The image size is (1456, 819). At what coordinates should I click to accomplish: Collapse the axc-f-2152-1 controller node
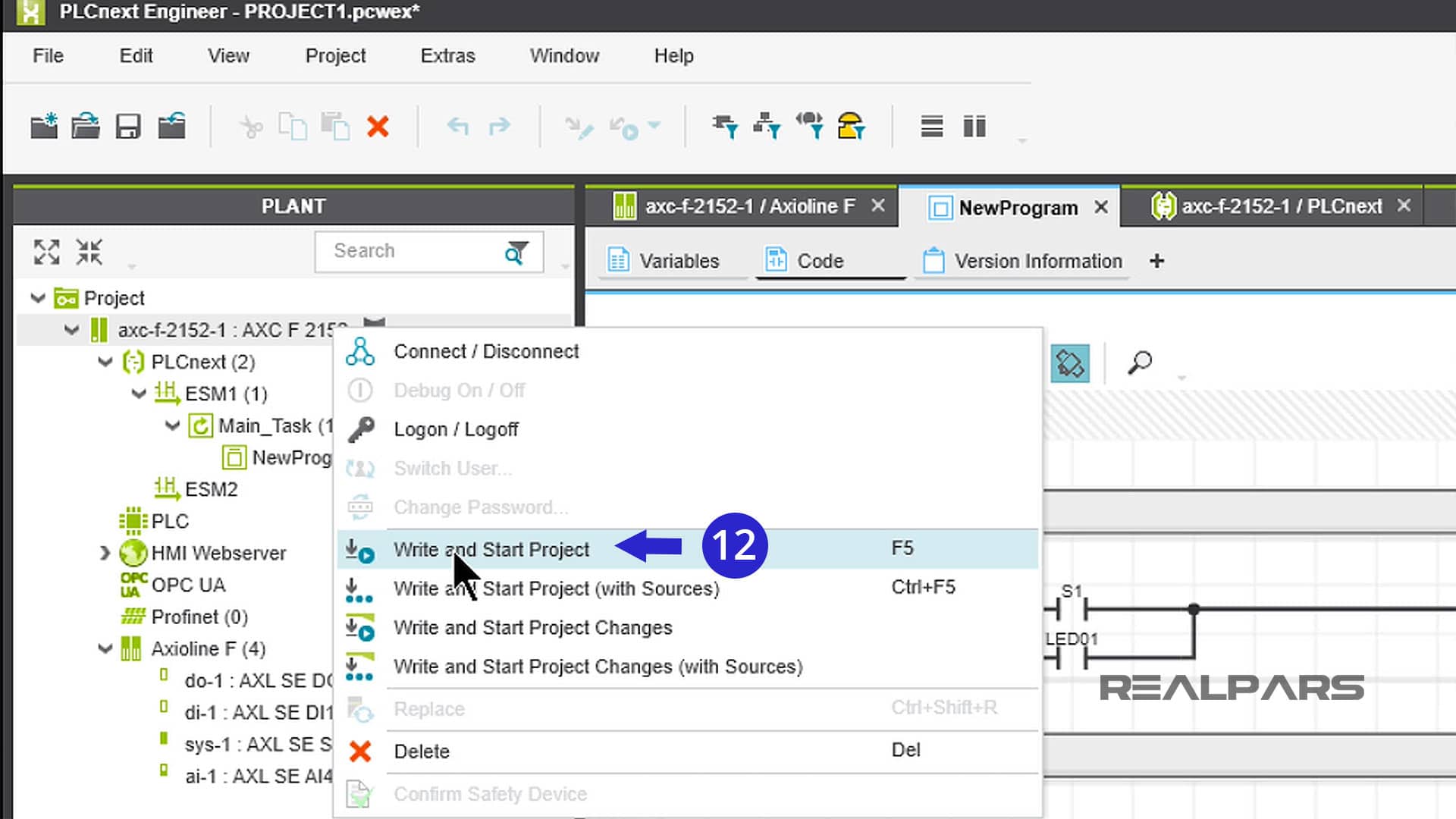tap(71, 330)
